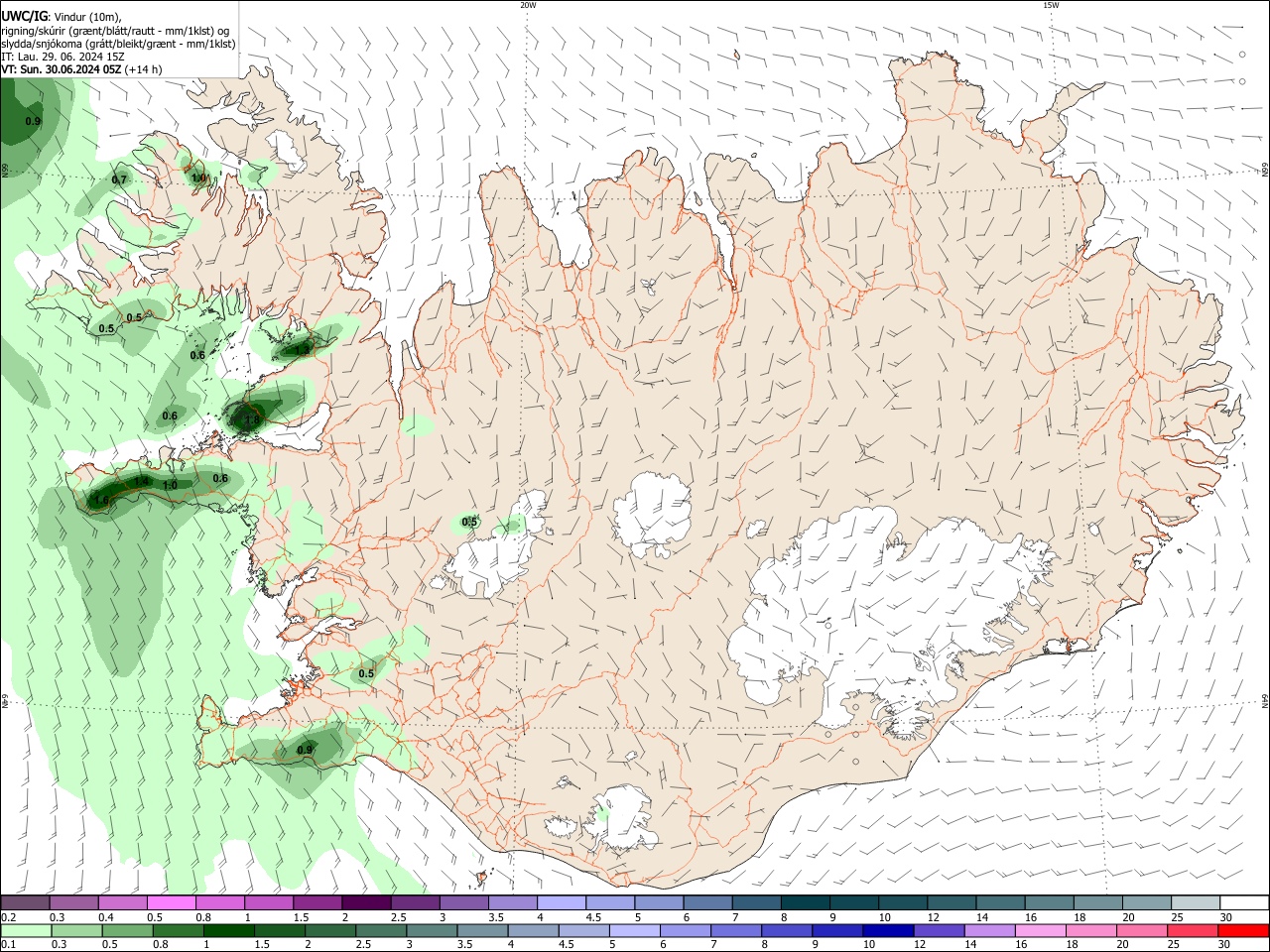Click the 'IT: Lau. 29. 06. 2024 15Z' line

point(63,57)
